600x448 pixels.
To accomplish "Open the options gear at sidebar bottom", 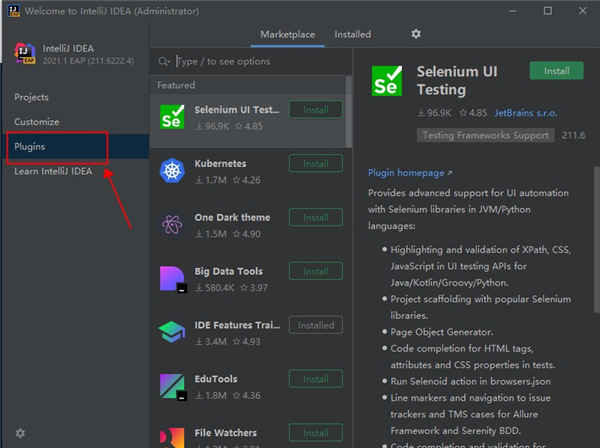I will (x=20, y=433).
